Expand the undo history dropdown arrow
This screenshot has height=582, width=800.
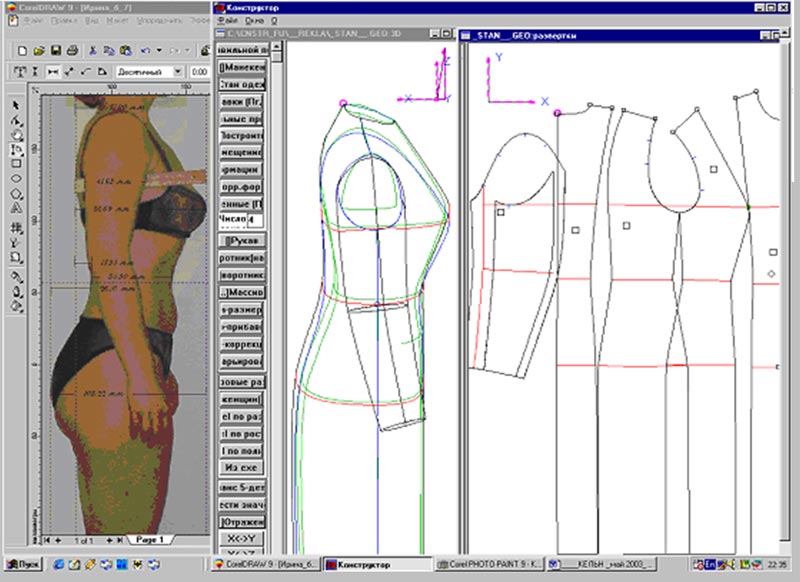158,50
